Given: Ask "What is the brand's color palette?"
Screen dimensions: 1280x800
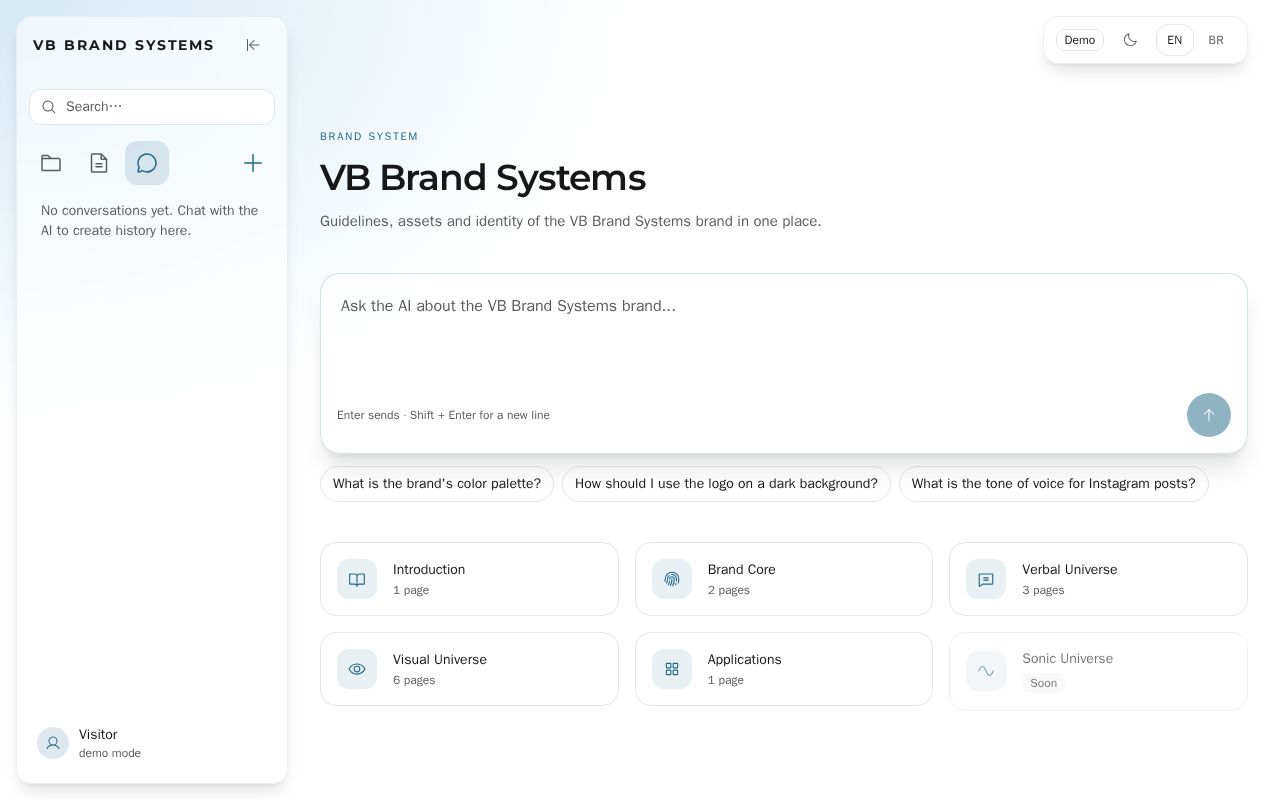Looking at the screenshot, I should 437,484.
